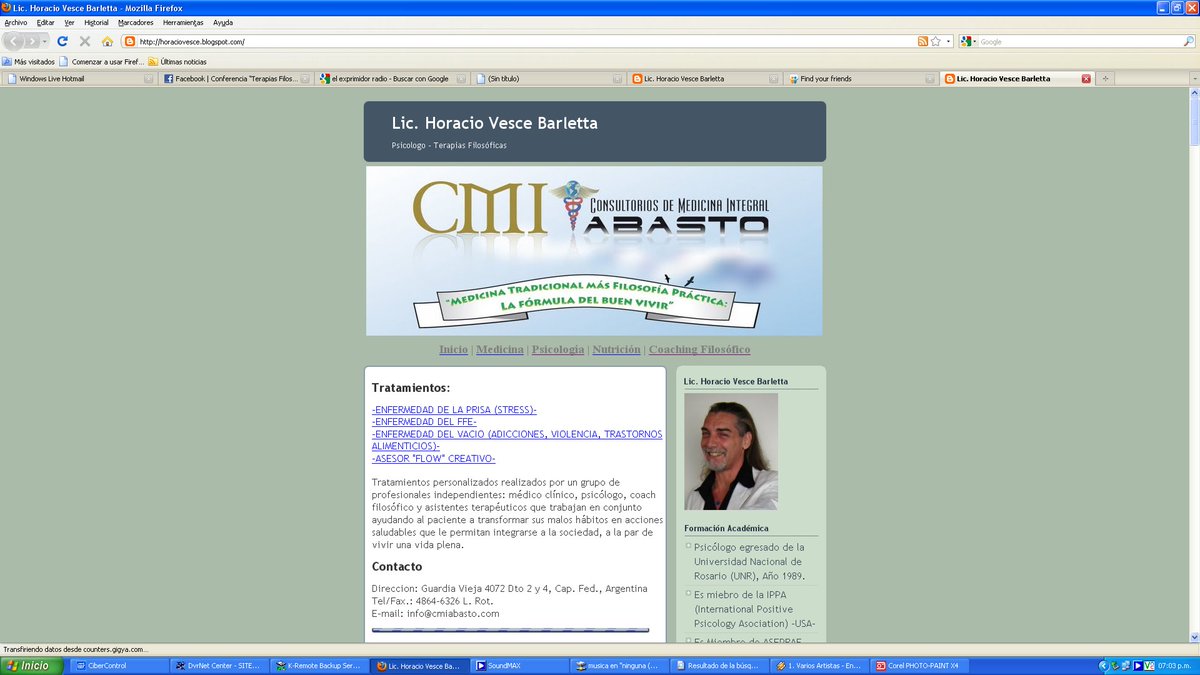Click the vertical scrollbar up arrow
The image size is (1200, 675).
click(1193, 93)
